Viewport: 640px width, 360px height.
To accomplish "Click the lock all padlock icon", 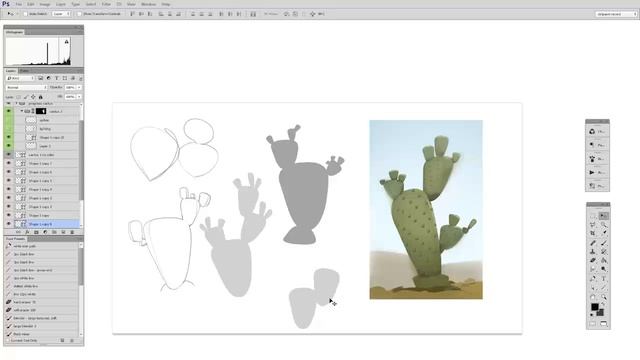I will click(40, 97).
